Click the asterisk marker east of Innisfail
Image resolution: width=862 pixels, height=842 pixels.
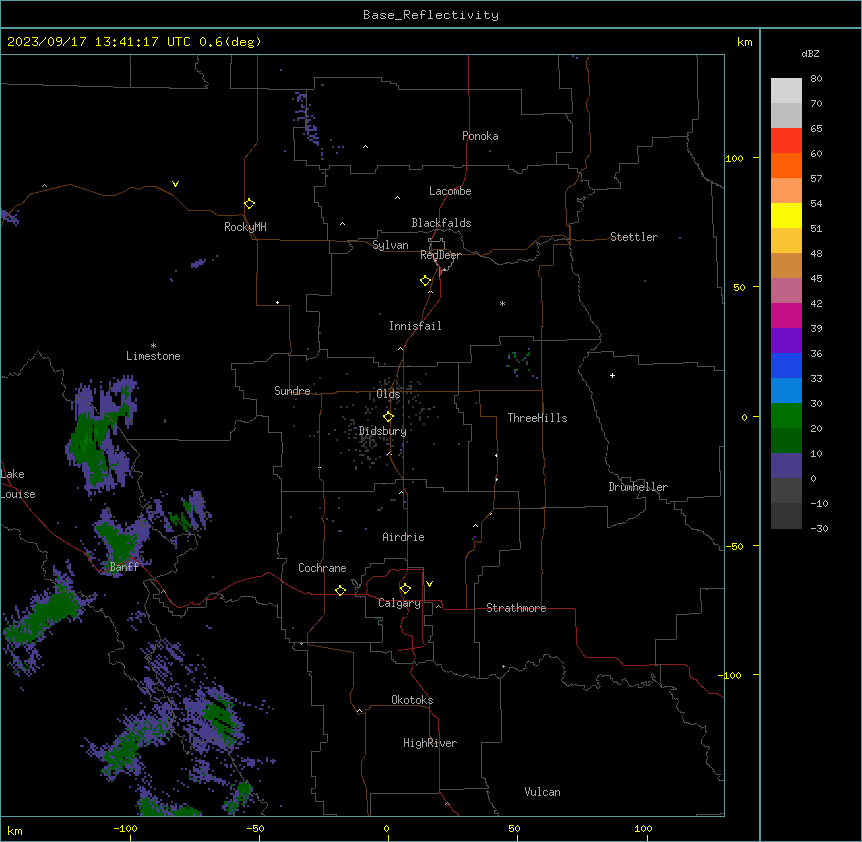coord(502,303)
